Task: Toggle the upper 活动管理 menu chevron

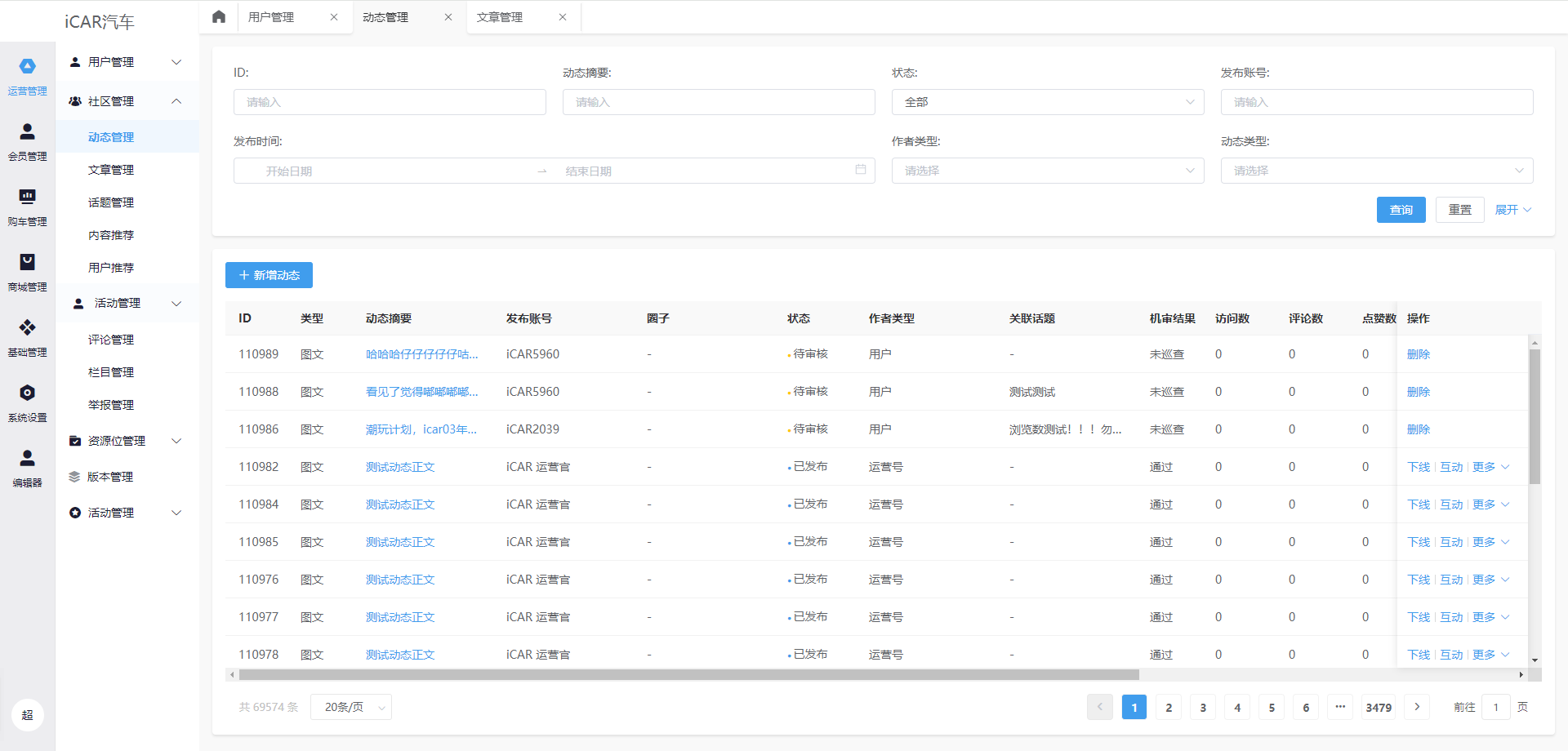Action: (176, 304)
